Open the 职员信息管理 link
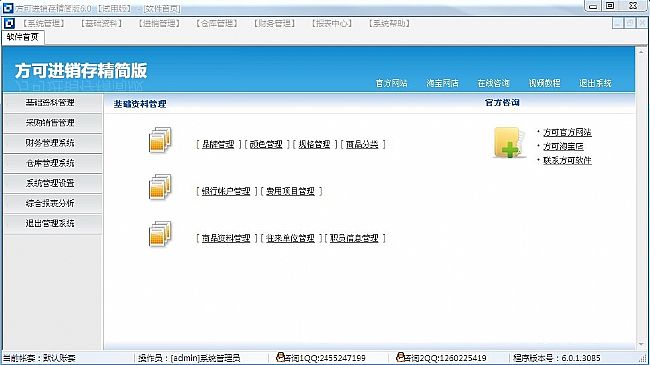 [x=354, y=238]
